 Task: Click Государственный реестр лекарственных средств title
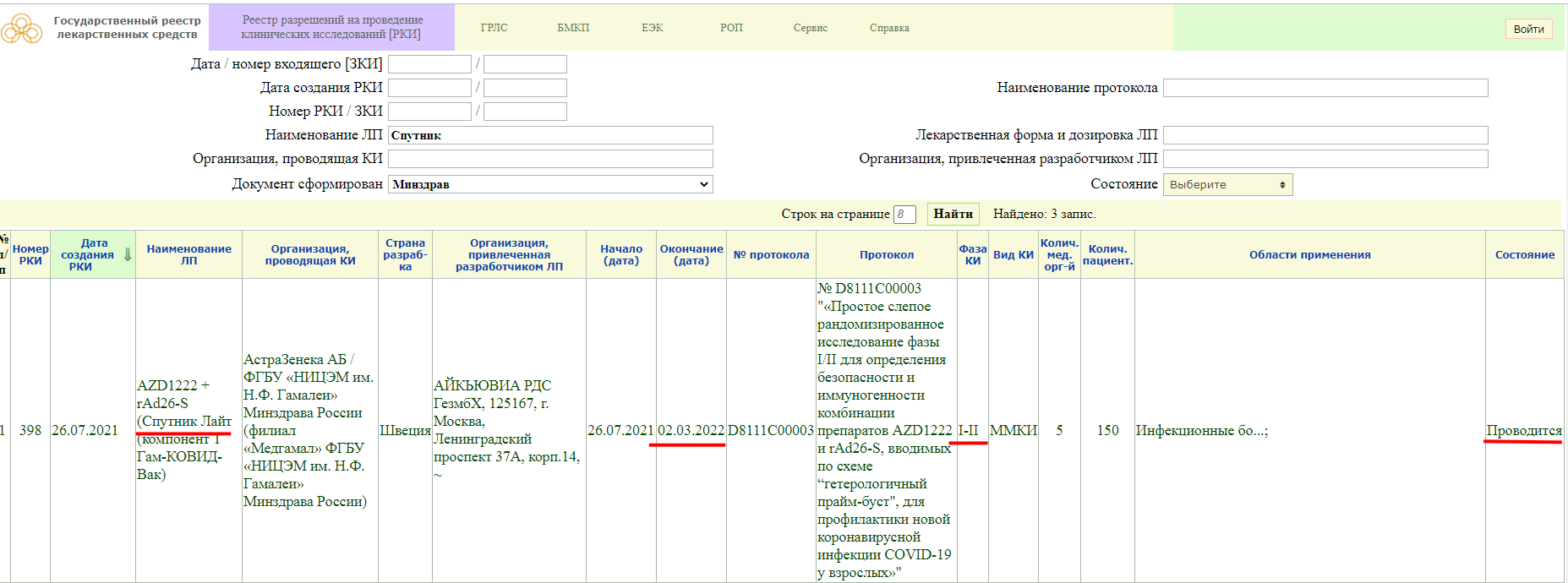(x=127, y=27)
